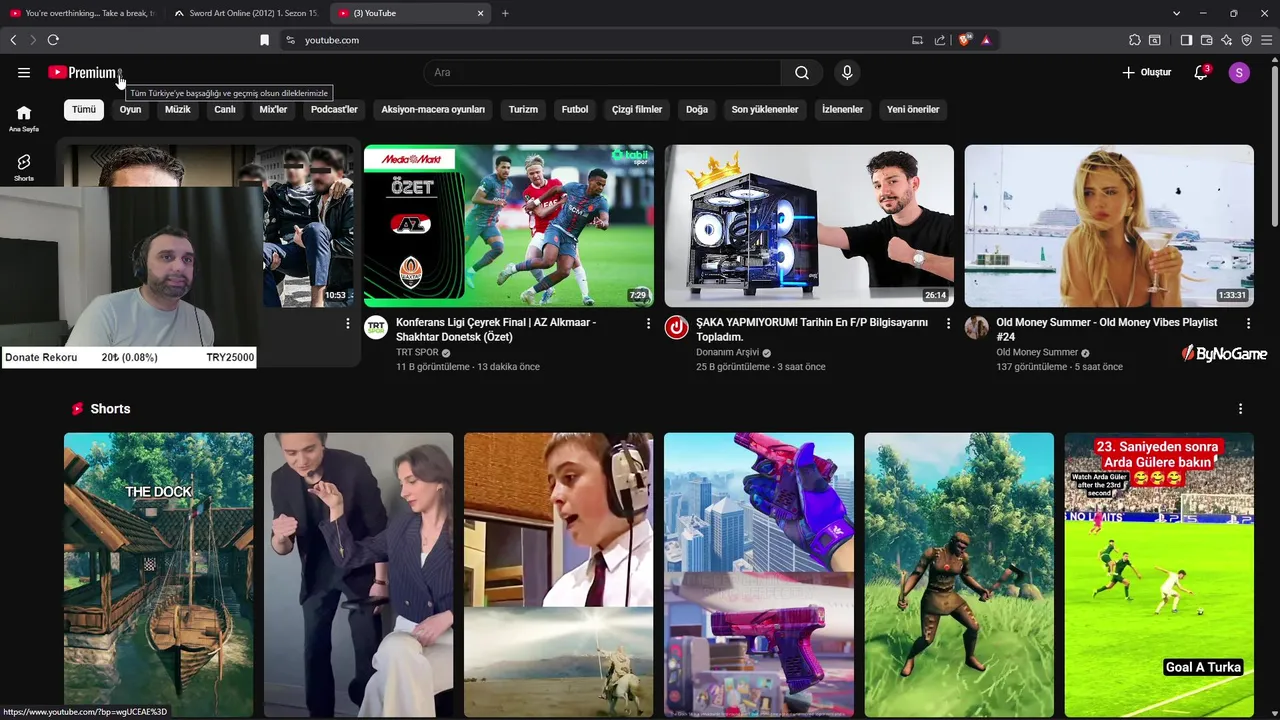Select the Müzik filter chip
This screenshot has height=720, width=1280.
click(177, 109)
